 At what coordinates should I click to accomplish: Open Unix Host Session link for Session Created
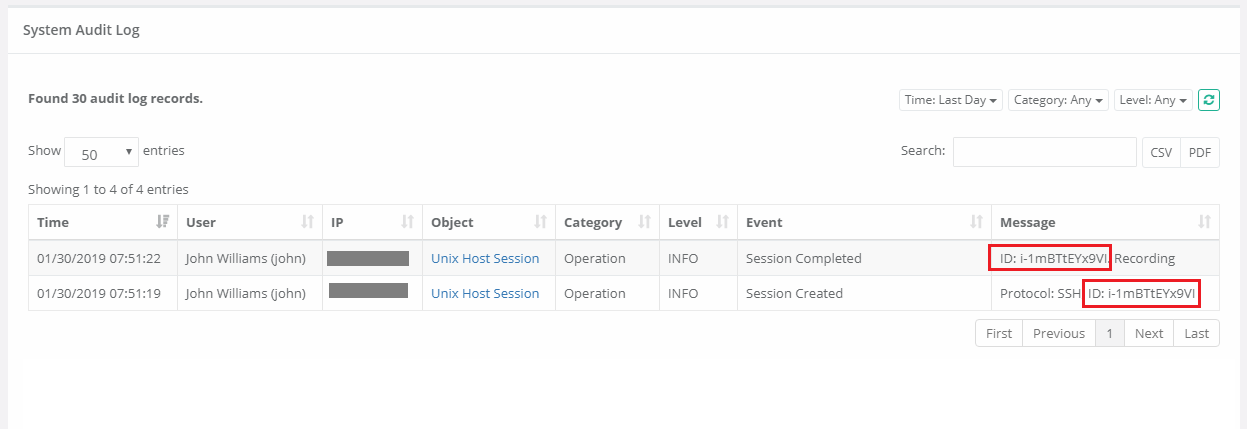coord(485,294)
